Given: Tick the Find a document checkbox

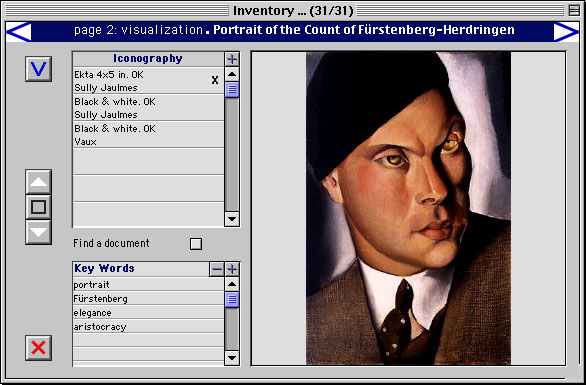Looking at the screenshot, I should click(x=196, y=244).
